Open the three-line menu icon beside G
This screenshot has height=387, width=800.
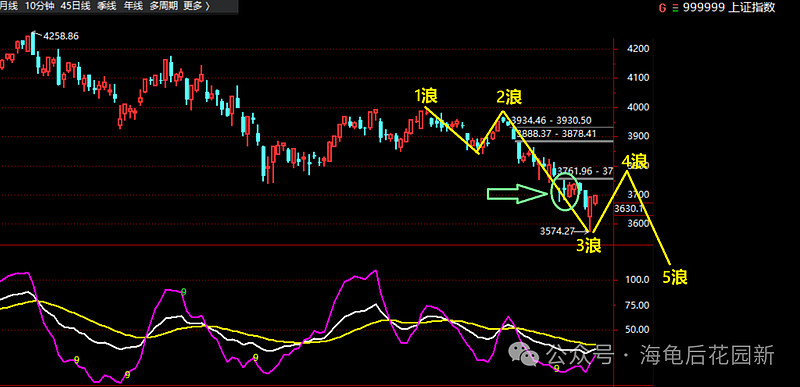click(x=676, y=8)
